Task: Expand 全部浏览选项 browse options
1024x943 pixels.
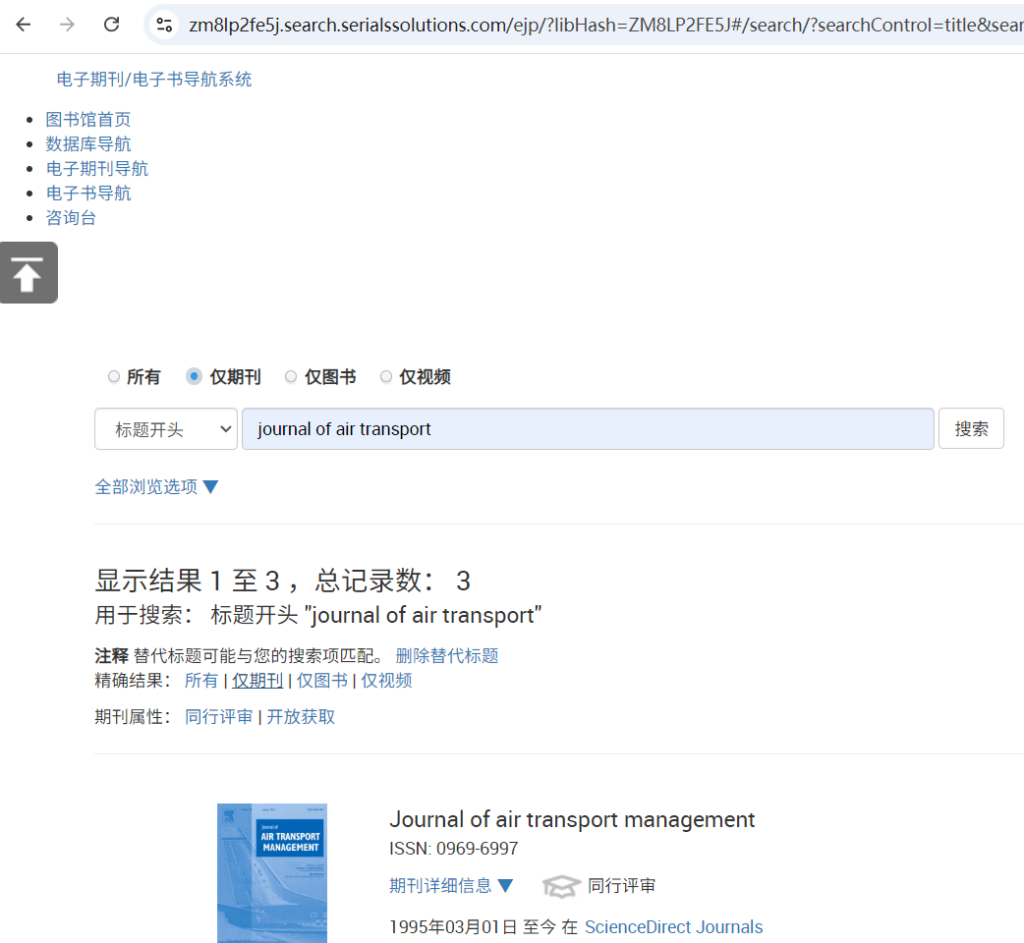Action: [x=156, y=487]
